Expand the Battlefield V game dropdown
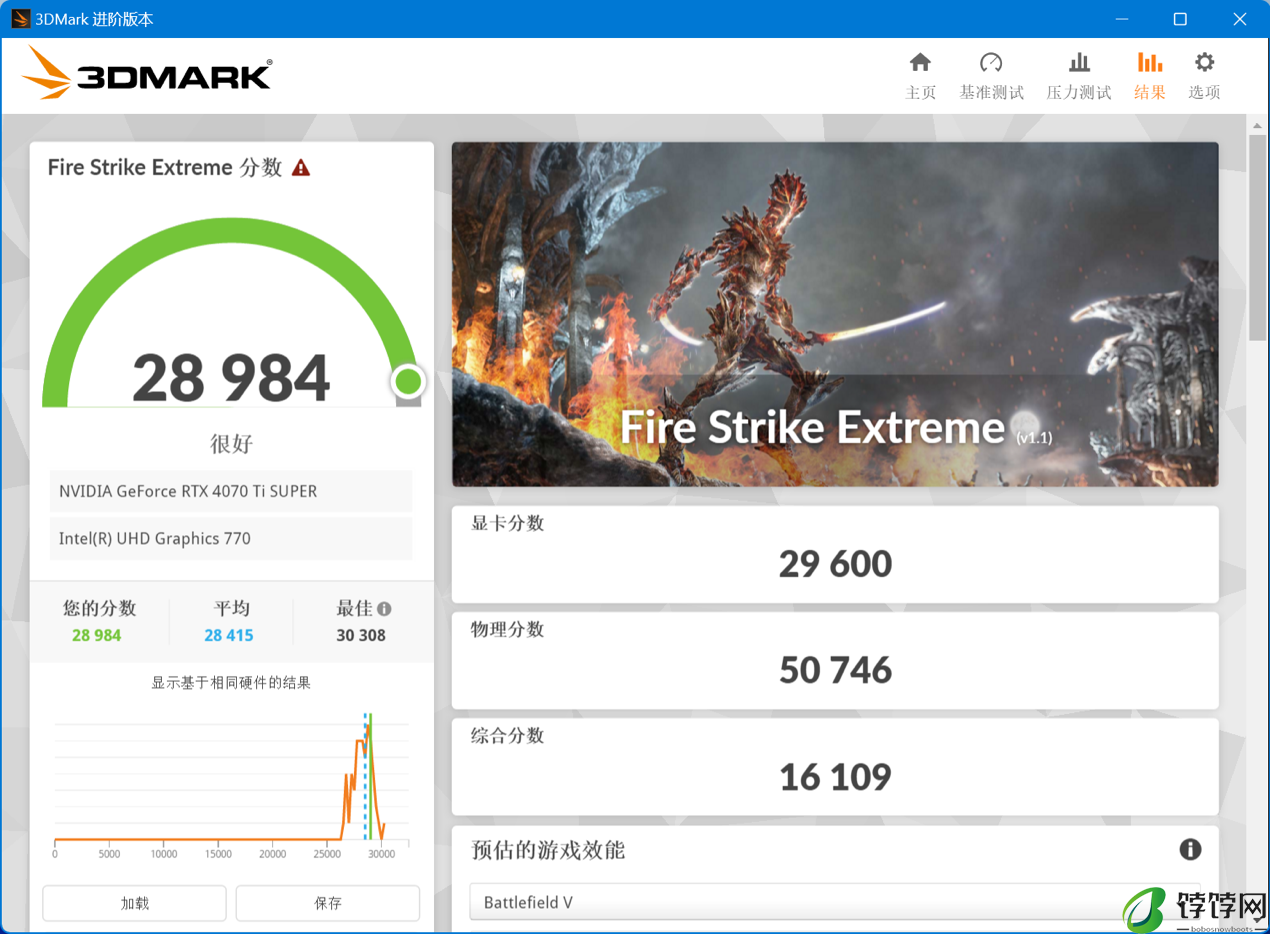This screenshot has width=1270, height=934. pyautogui.click(x=835, y=902)
